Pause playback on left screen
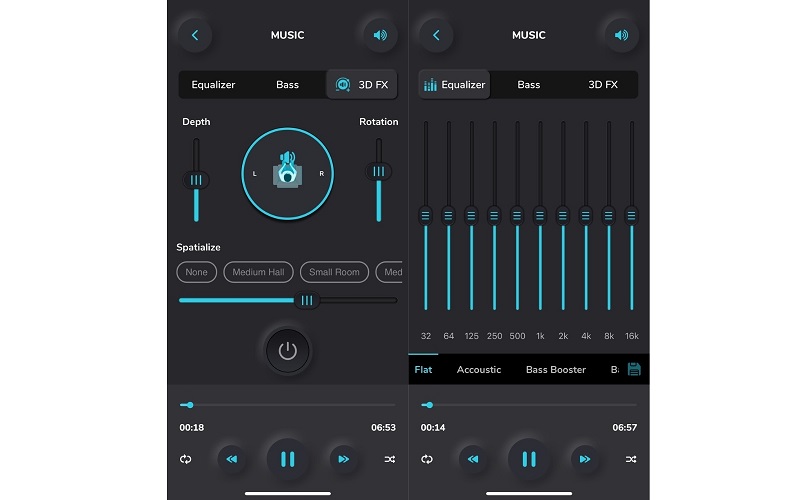This screenshot has width=800, height=500. 287,459
